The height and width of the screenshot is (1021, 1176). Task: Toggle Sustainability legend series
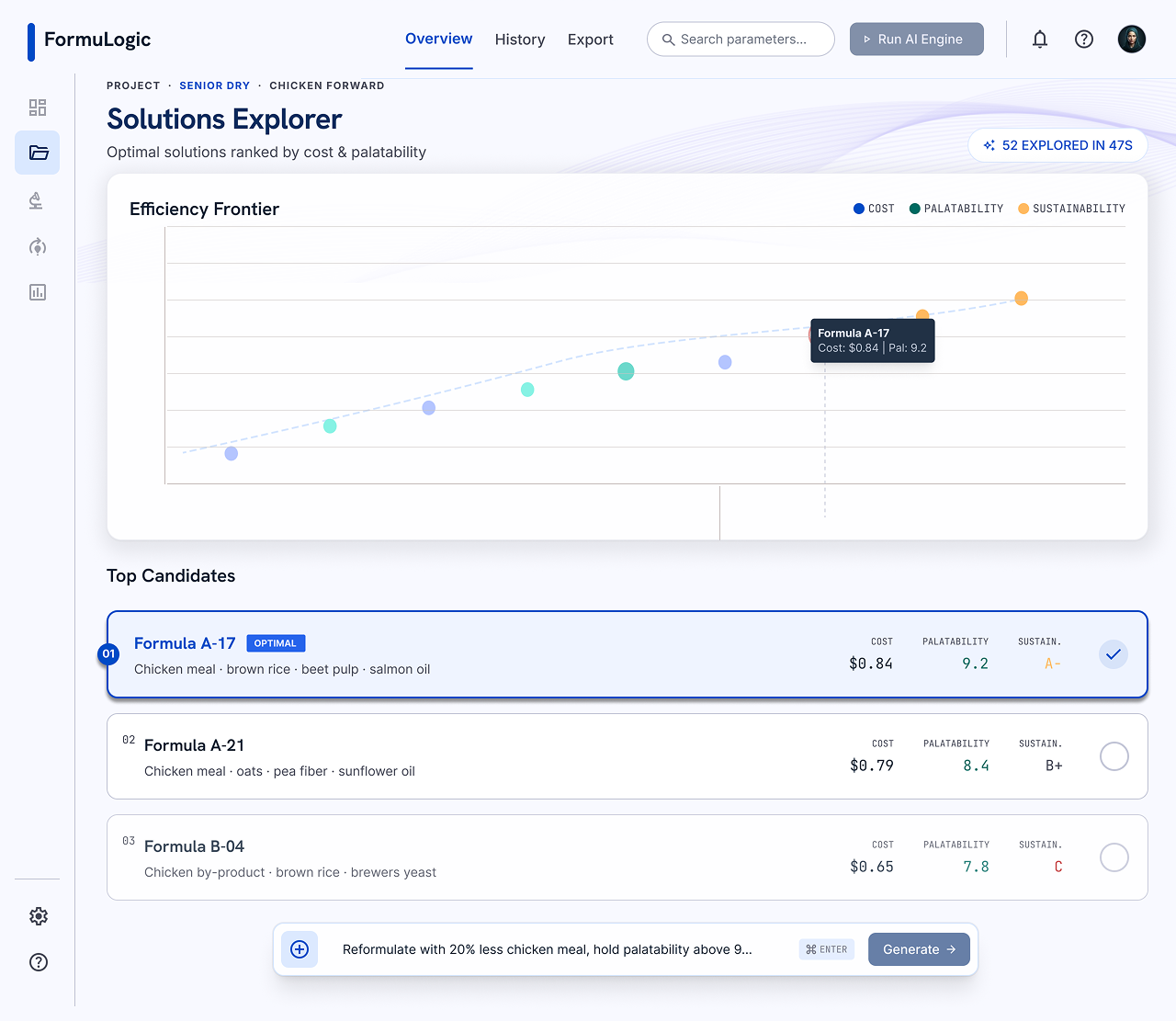1071,209
